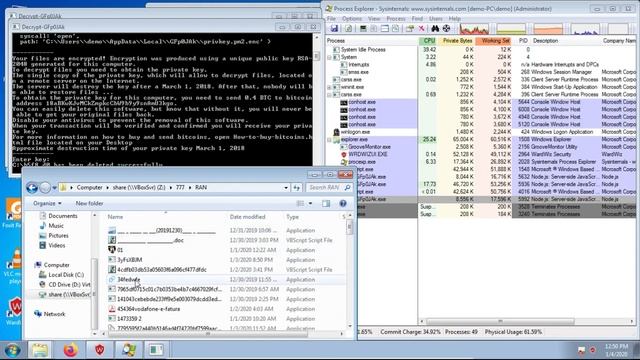Open Users menu in Process Explorer
Viewport: 640px width, 360px height.
tap(436, 19)
